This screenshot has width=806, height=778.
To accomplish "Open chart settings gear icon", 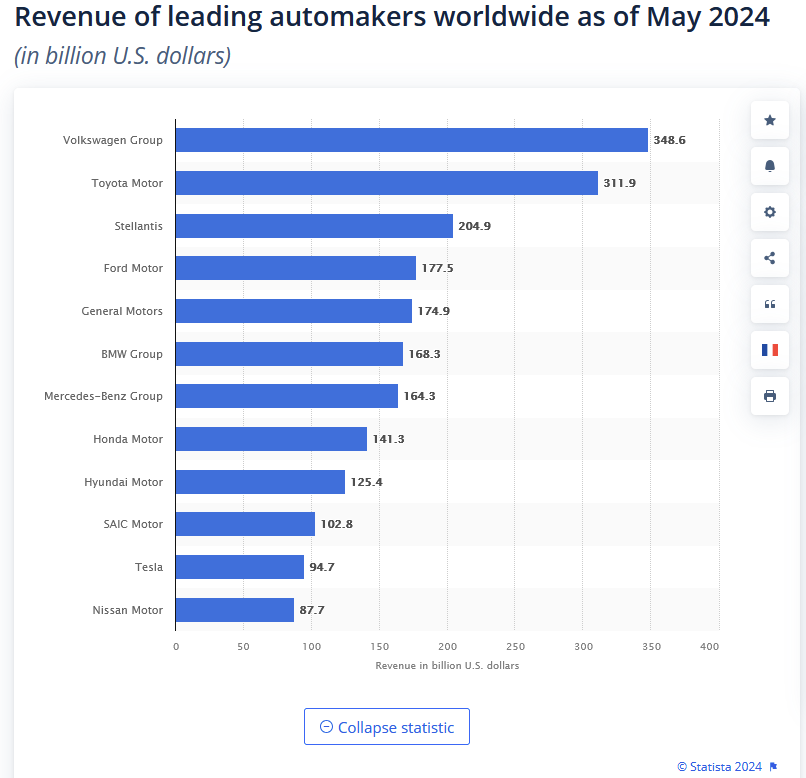I will tap(770, 212).
